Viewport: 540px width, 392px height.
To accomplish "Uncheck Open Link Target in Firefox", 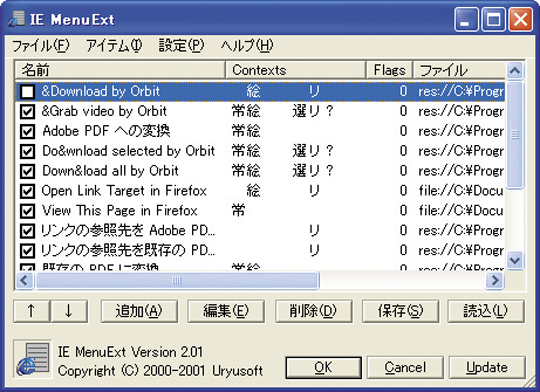I will pyautogui.click(x=28, y=191).
